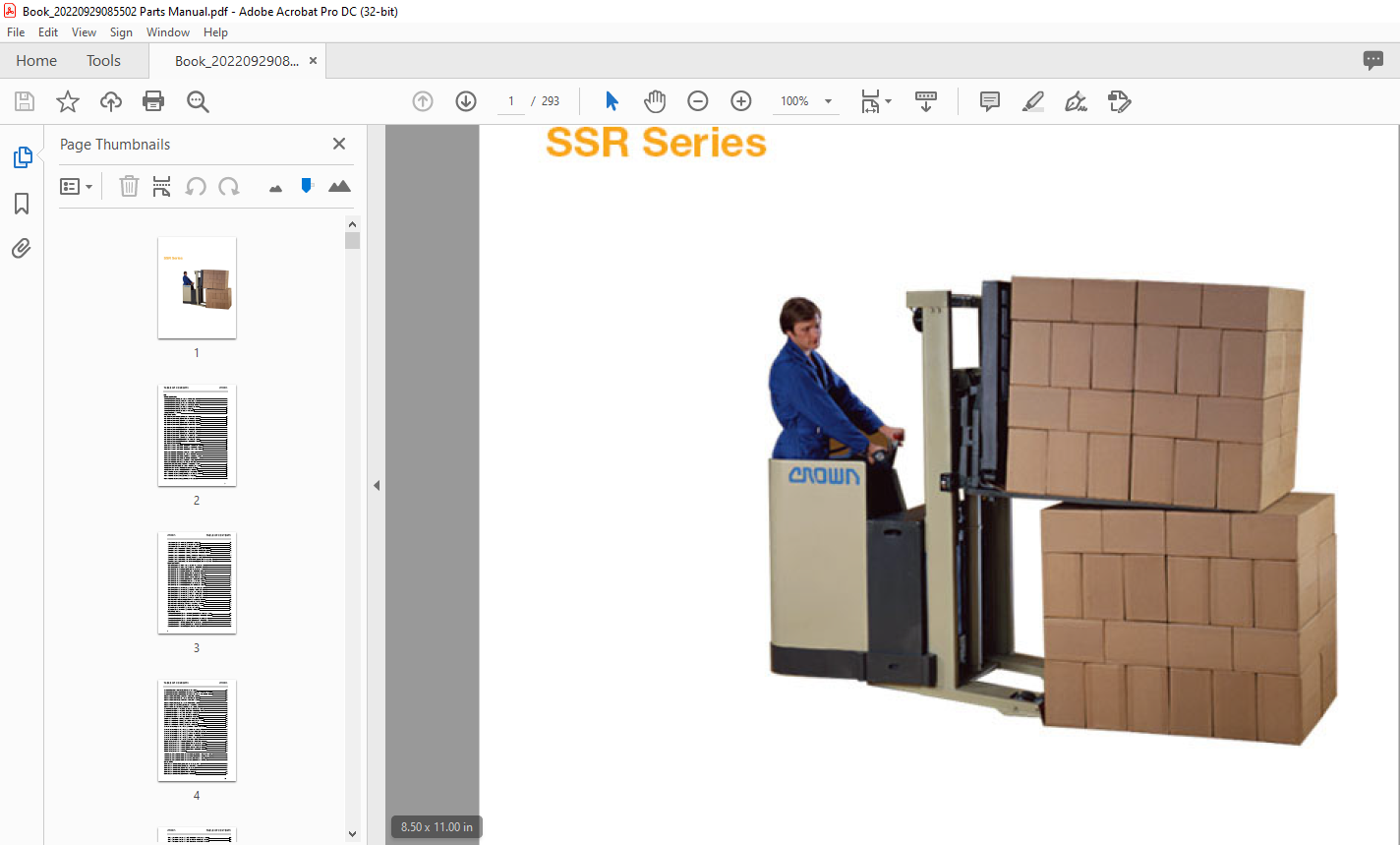
Task: Open the Window menu
Action: click(x=168, y=32)
